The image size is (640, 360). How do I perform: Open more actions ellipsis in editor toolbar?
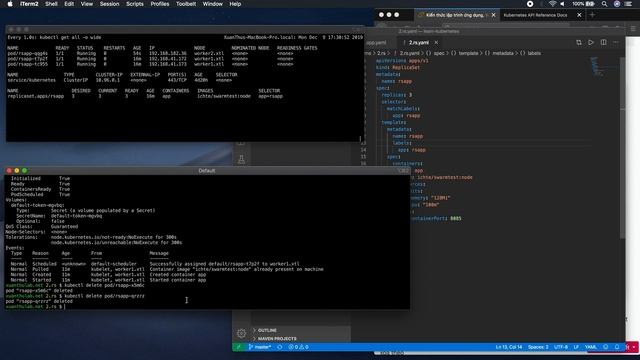tap(616, 42)
